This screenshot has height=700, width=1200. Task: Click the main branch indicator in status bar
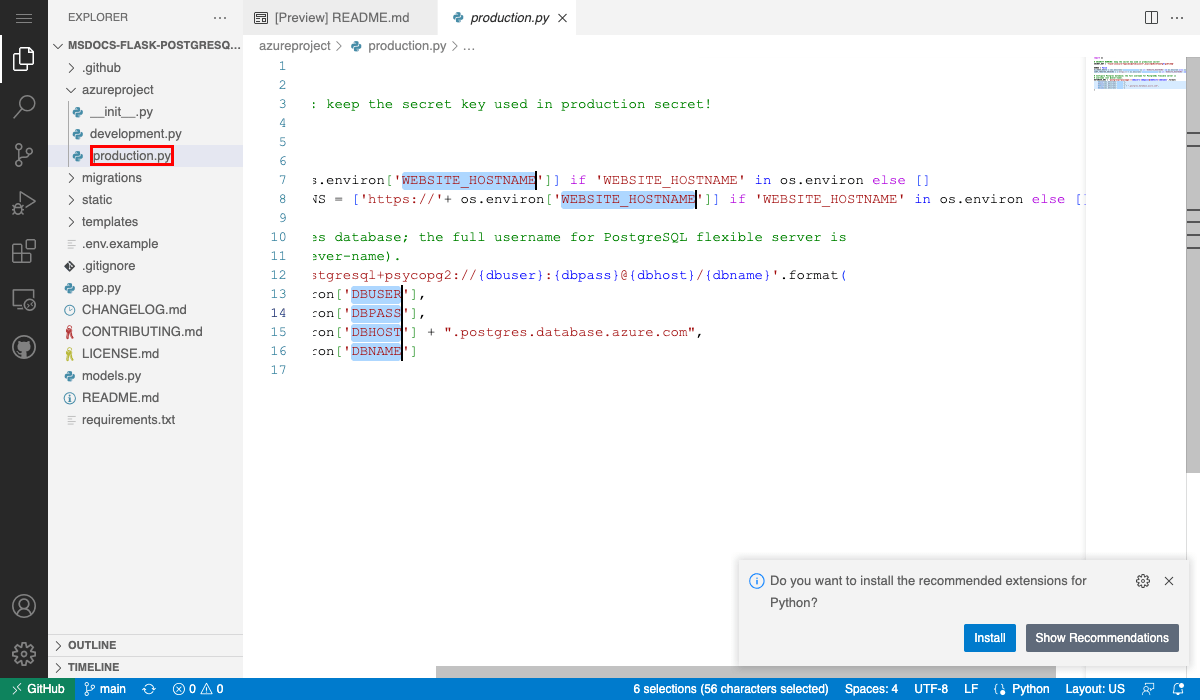click(x=104, y=688)
